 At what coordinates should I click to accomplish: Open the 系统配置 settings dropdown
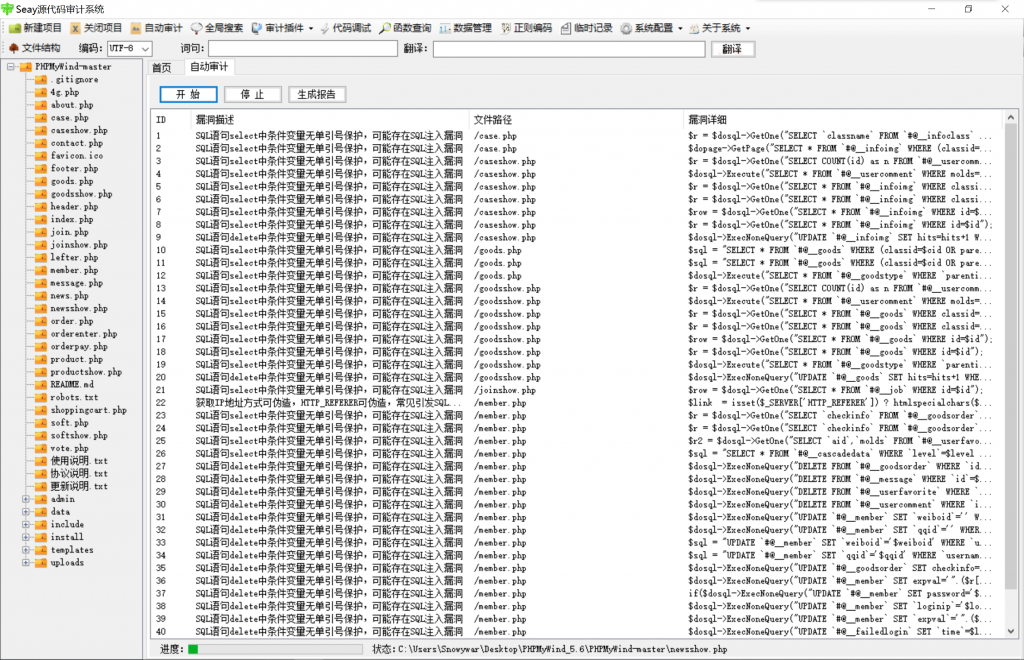click(651, 28)
